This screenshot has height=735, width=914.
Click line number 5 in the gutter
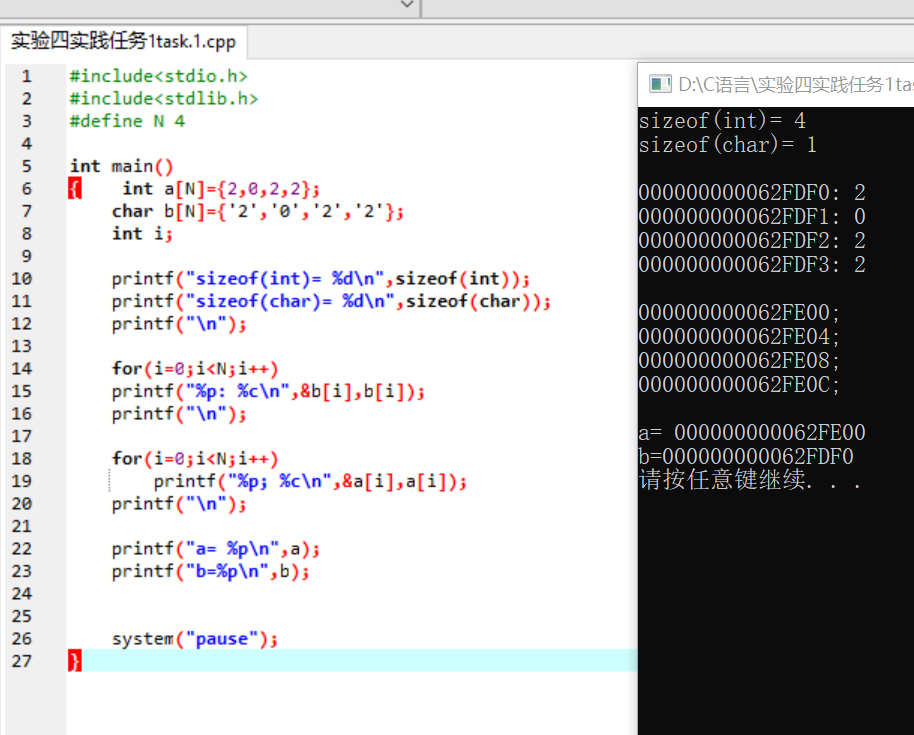(x=26, y=166)
